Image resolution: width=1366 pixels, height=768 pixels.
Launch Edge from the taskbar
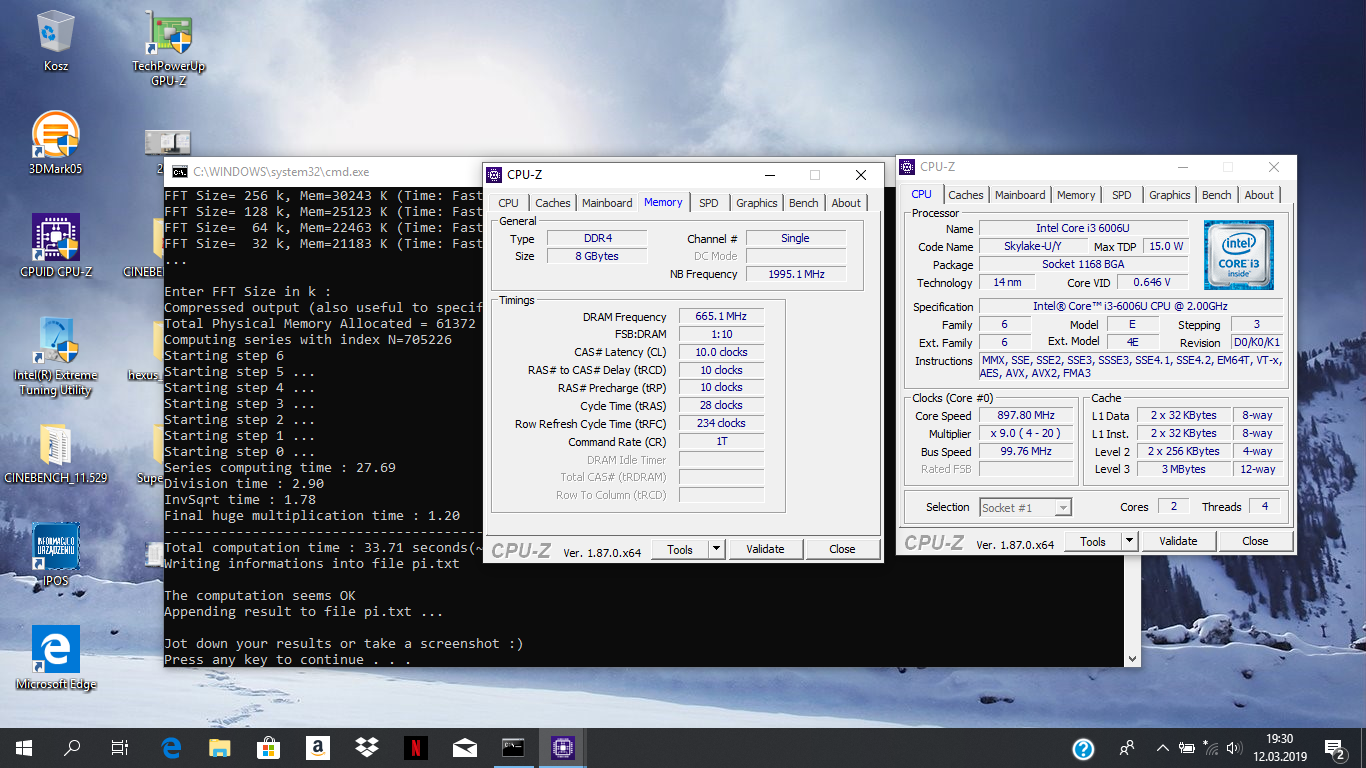pos(171,748)
